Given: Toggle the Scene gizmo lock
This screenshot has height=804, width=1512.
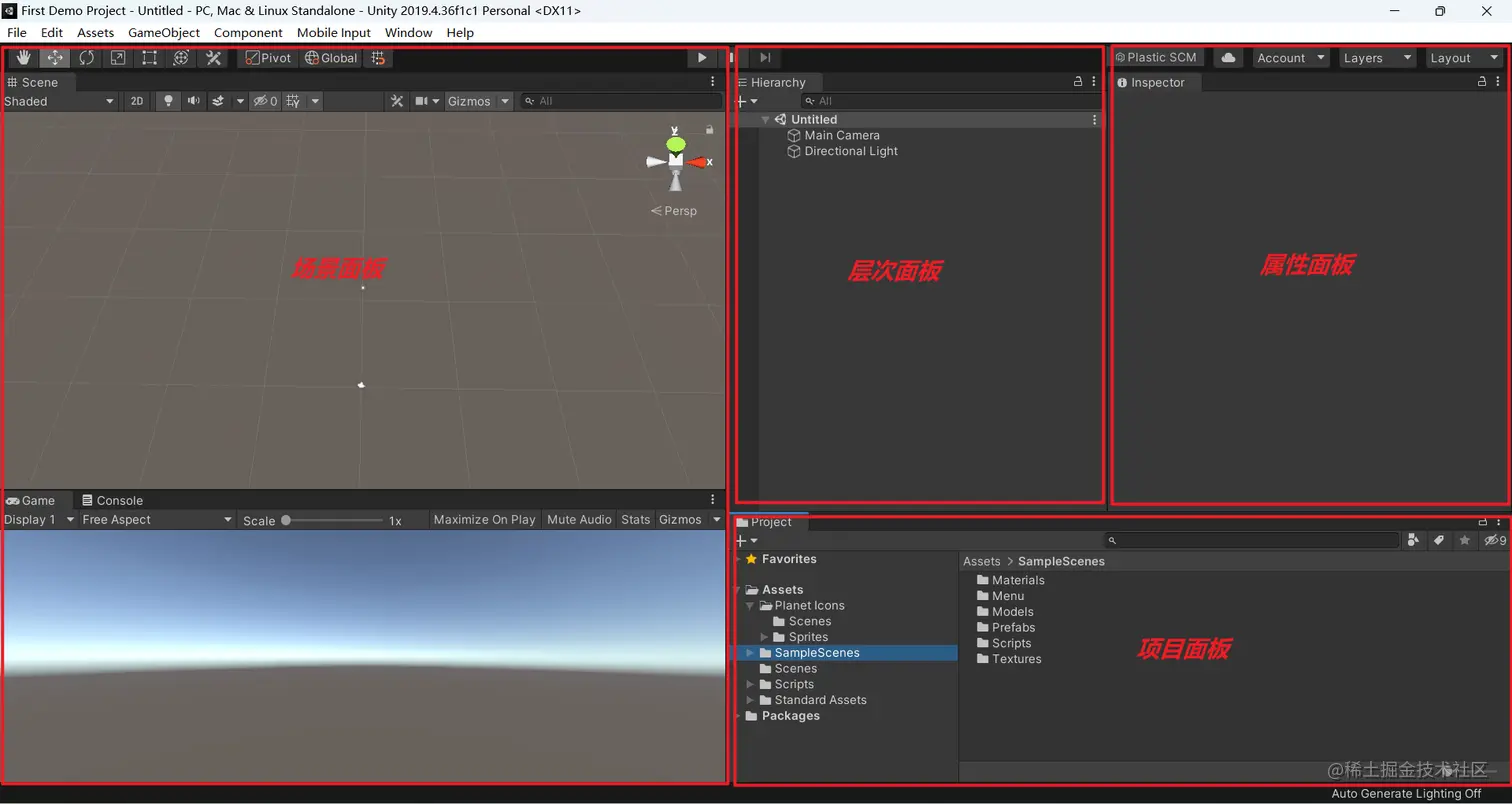Looking at the screenshot, I should (x=710, y=130).
